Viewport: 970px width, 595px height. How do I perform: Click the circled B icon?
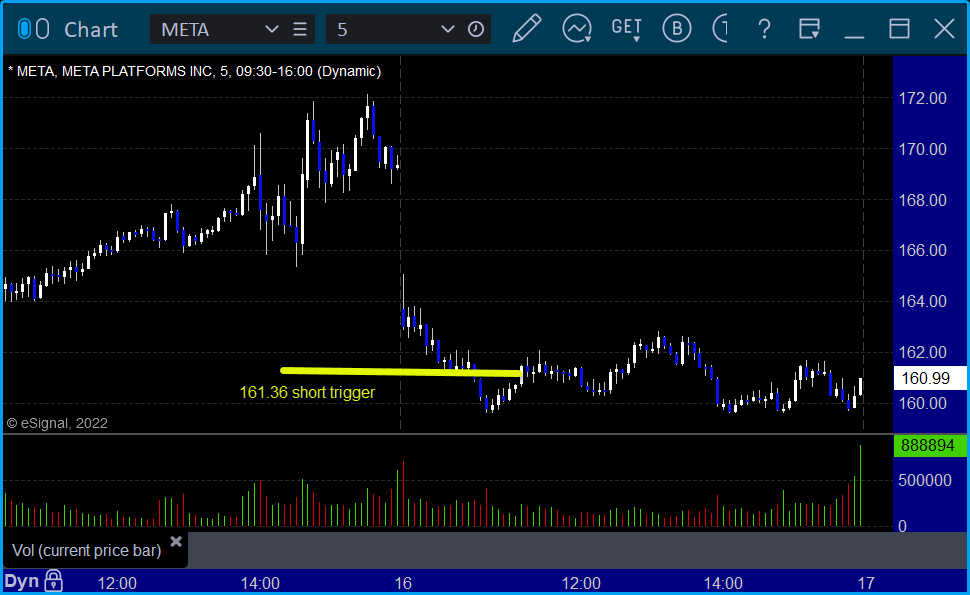click(677, 29)
